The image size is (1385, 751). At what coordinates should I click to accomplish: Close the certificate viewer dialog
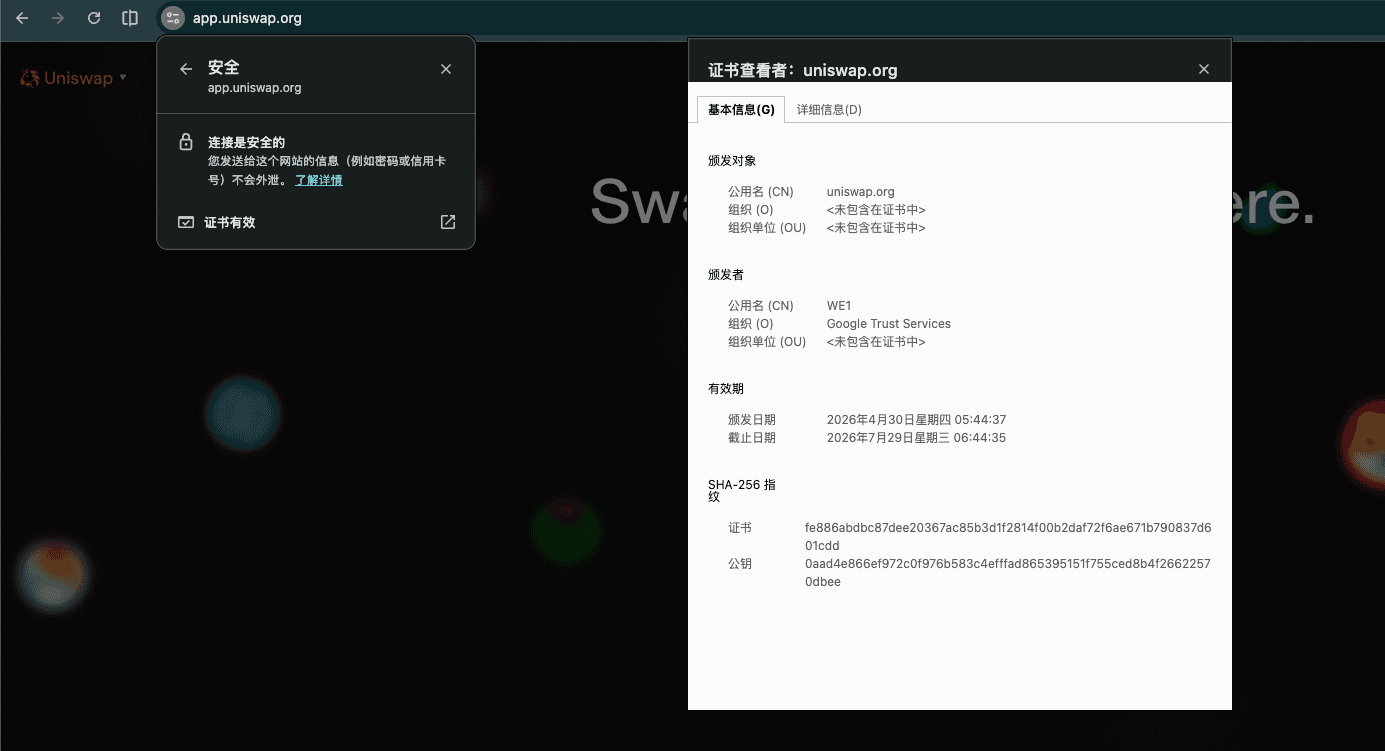click(x=1204, y=69)
